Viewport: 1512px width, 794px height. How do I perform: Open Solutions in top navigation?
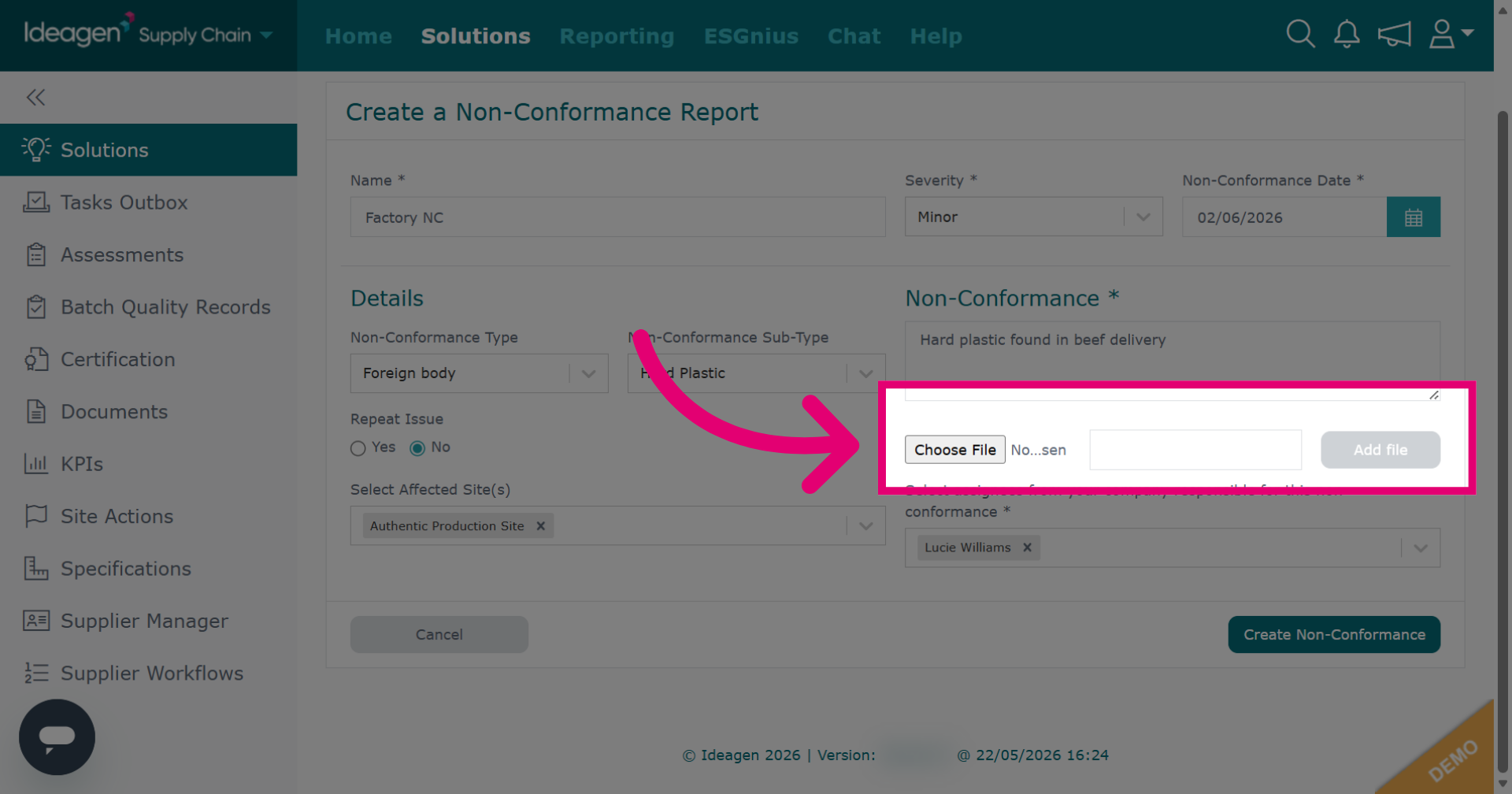tap(476, 36)
